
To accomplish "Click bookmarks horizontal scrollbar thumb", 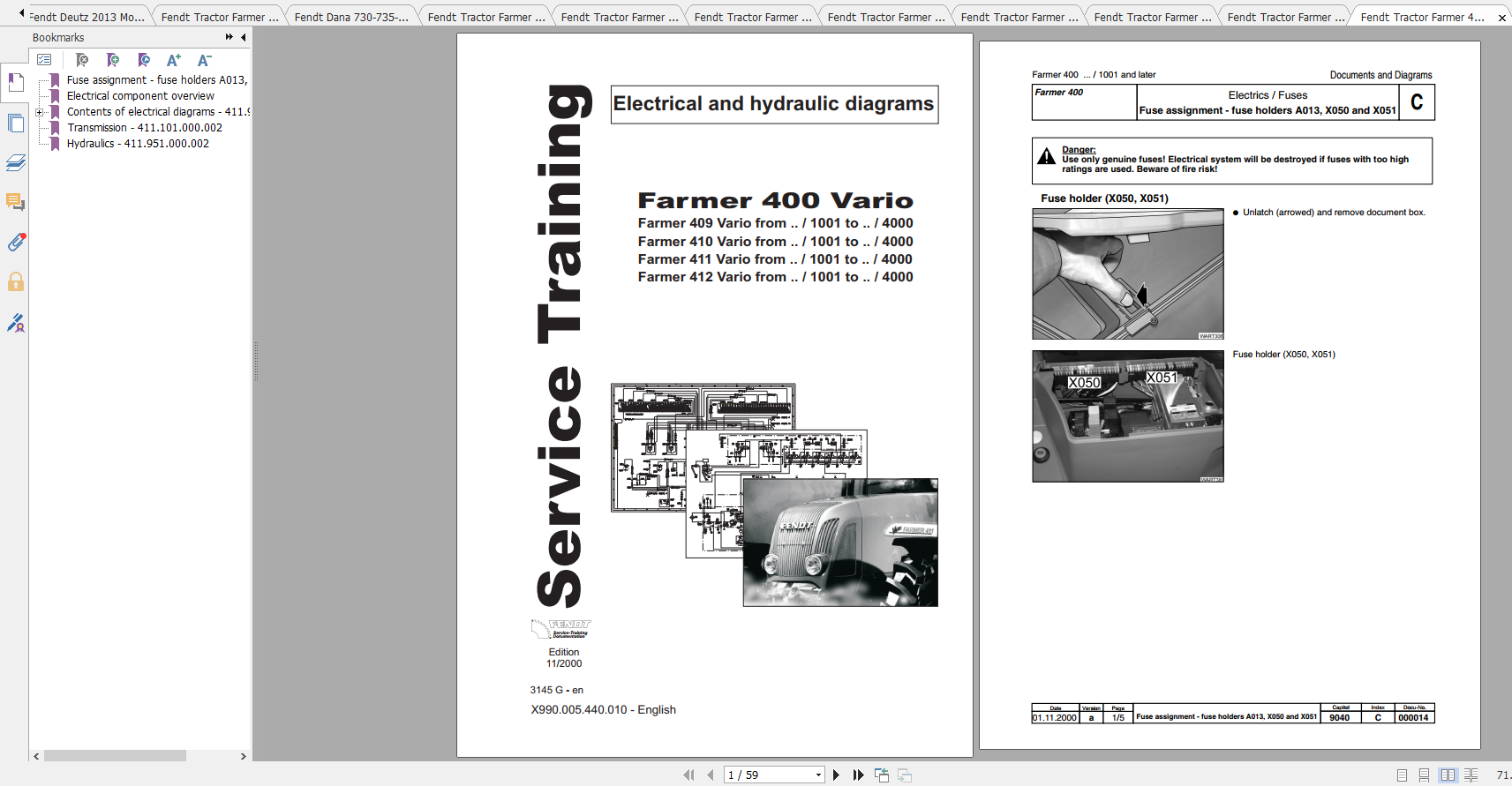I will coord(115,756).
